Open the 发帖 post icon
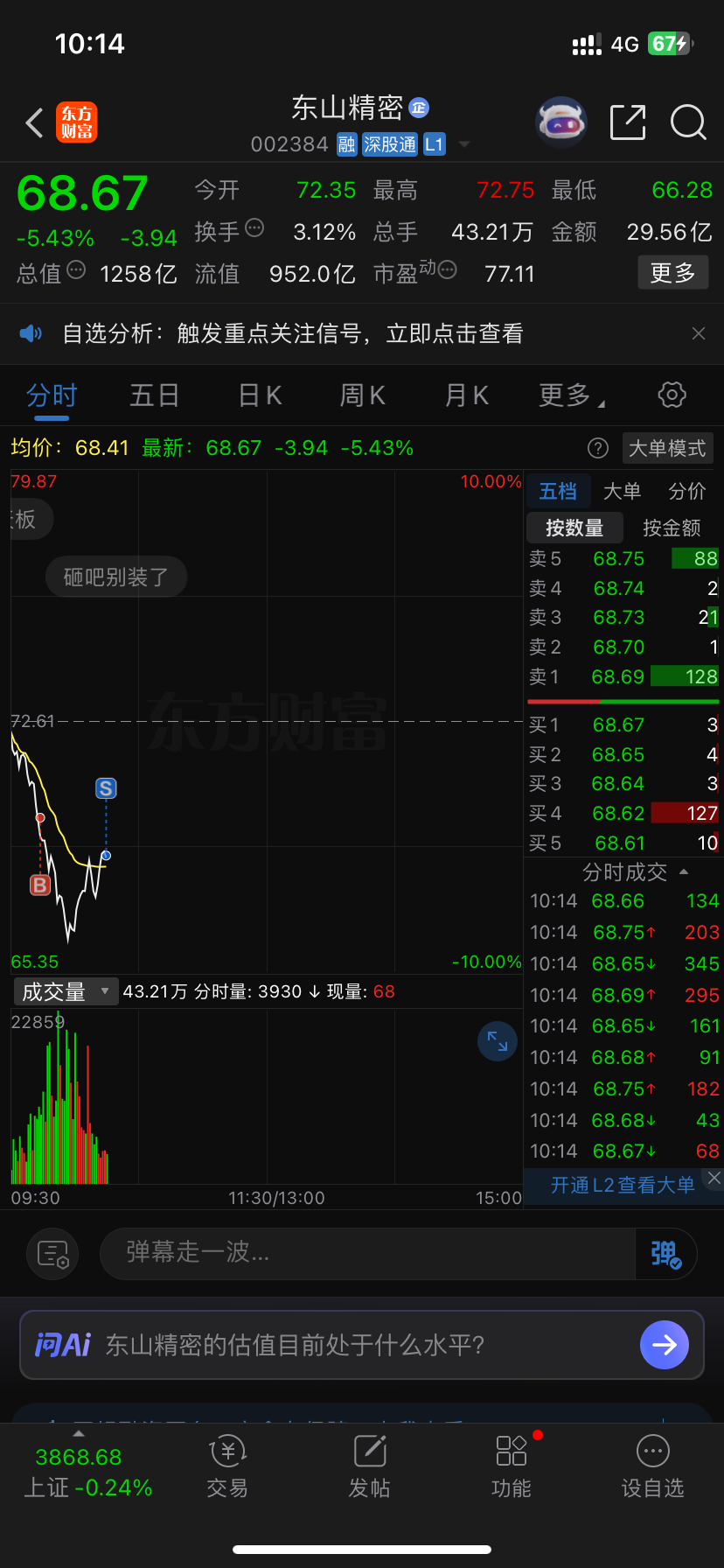 370,1467
